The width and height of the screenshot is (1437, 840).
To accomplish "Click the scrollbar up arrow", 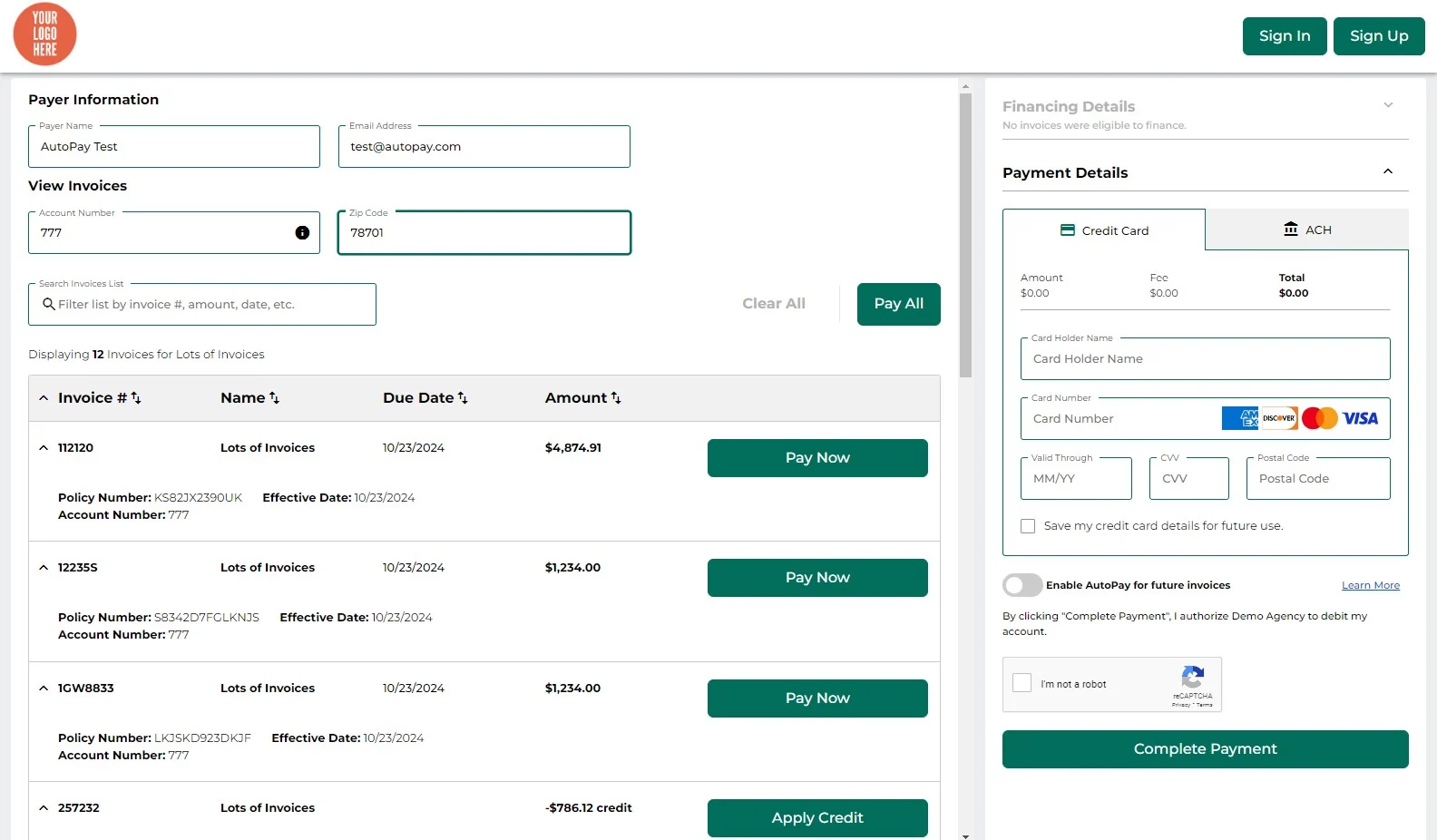I will [966, 85].
